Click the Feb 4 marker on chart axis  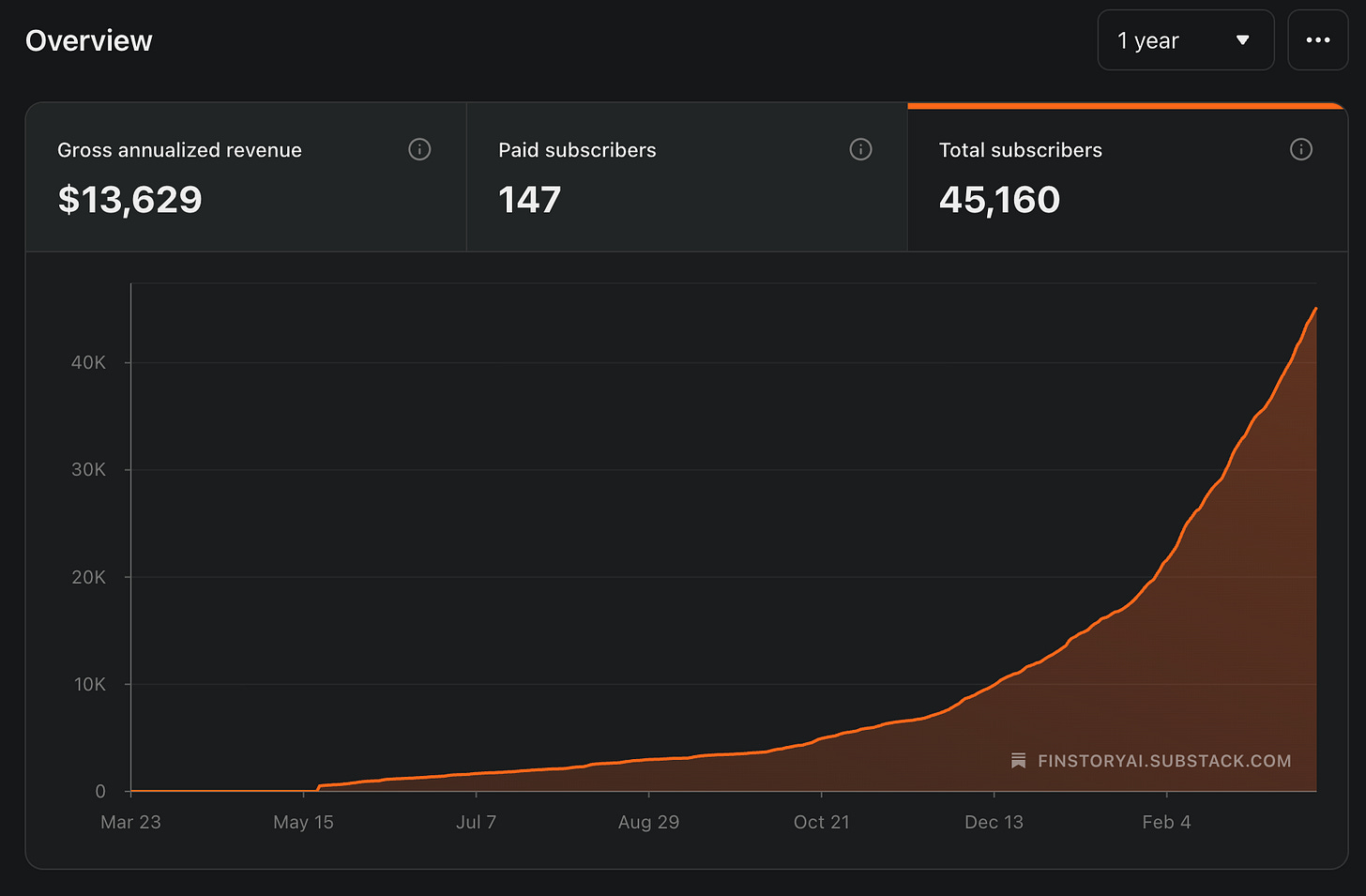click(1166, 822)
